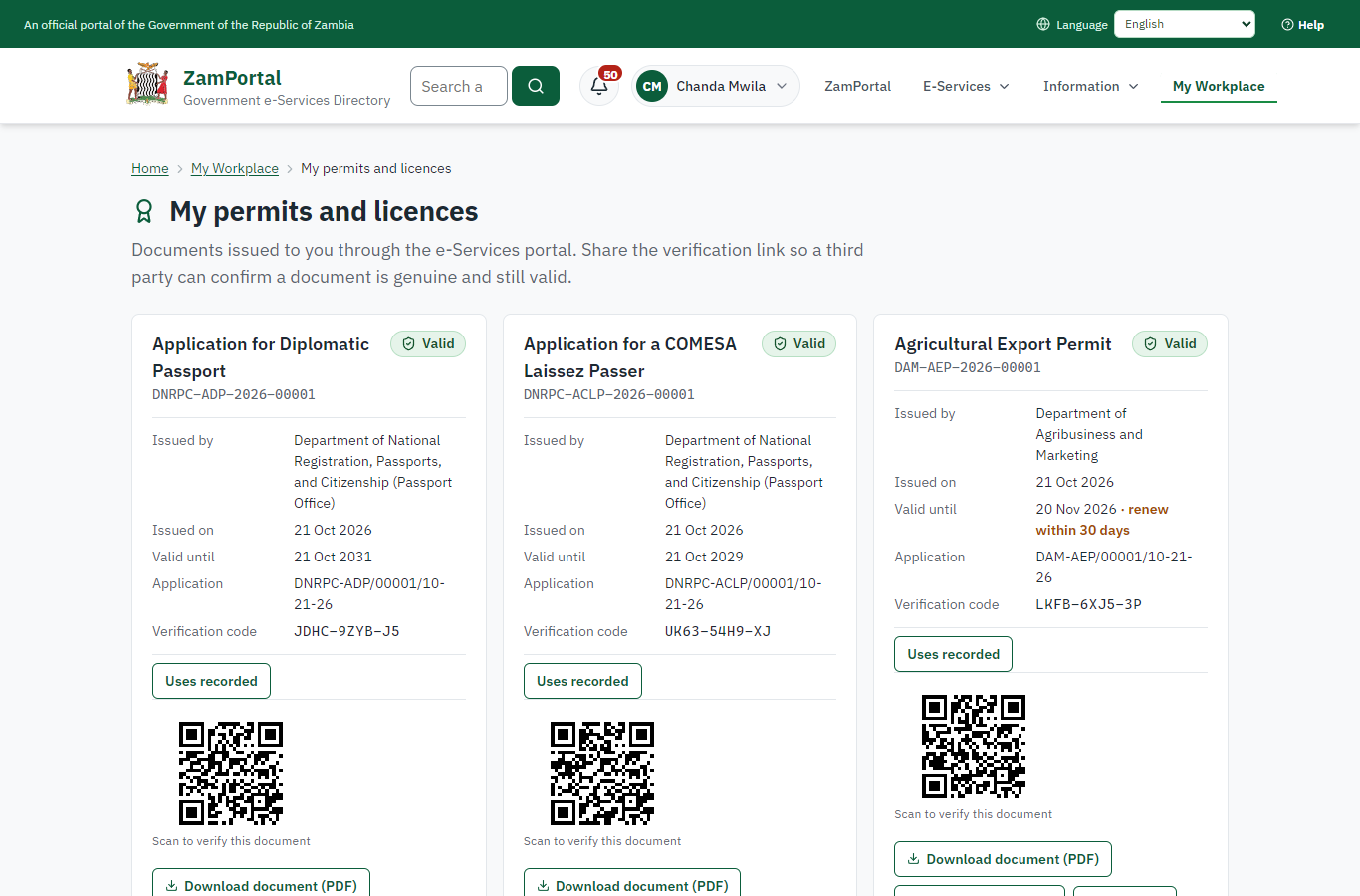Click the globe Language icon
Screen dimensions: 1360x896
[x=1043, y=24]
